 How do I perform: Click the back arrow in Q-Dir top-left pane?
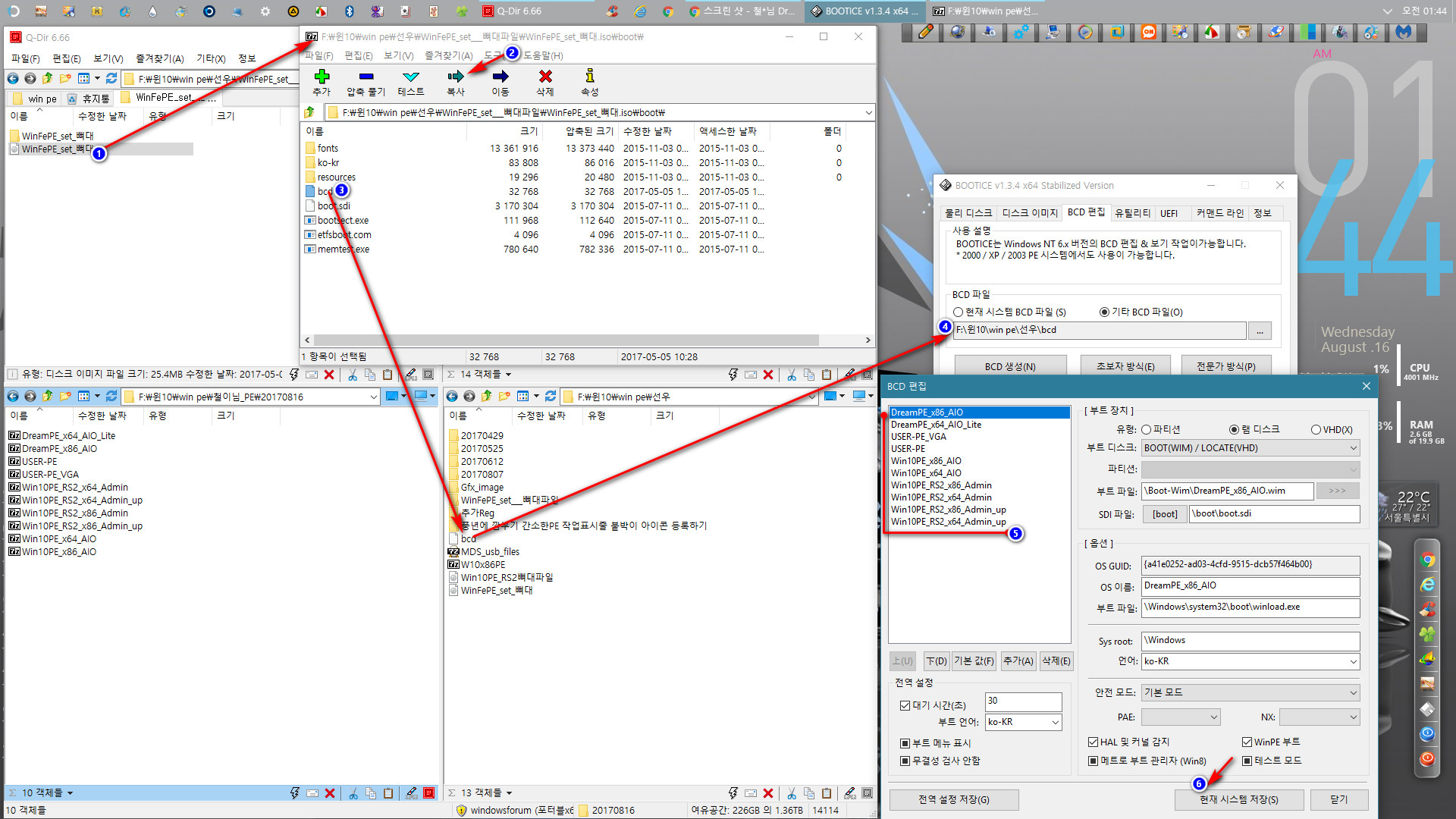(x=13, y=78)
